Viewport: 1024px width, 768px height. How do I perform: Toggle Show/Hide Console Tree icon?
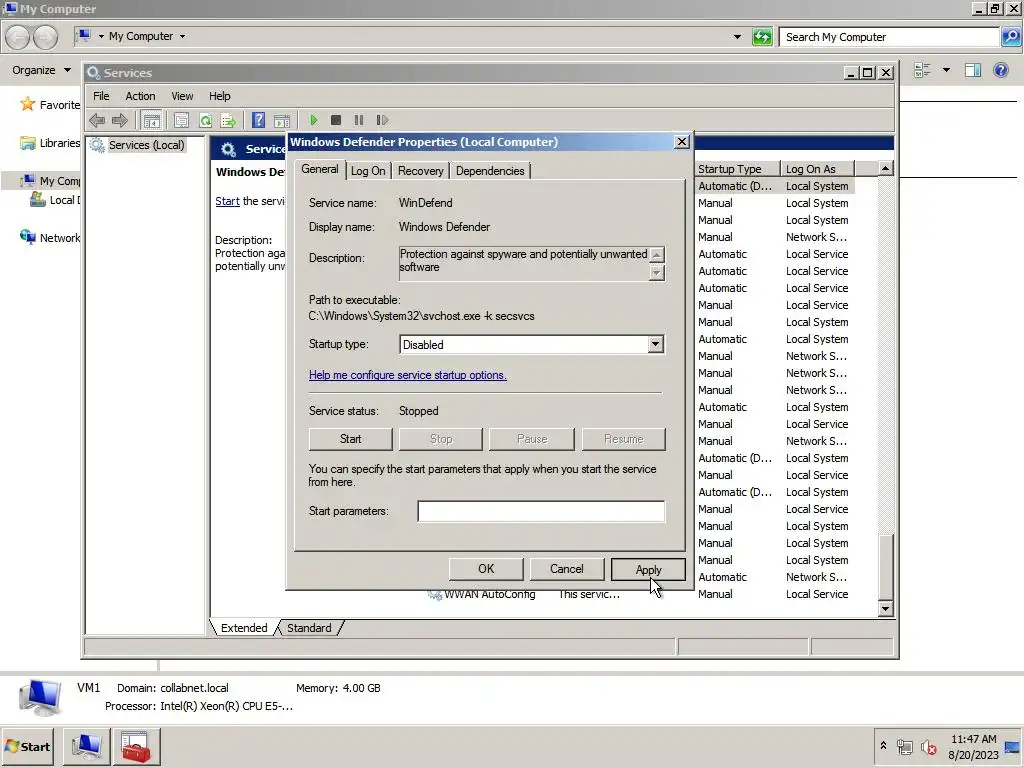tap(152, 120)
